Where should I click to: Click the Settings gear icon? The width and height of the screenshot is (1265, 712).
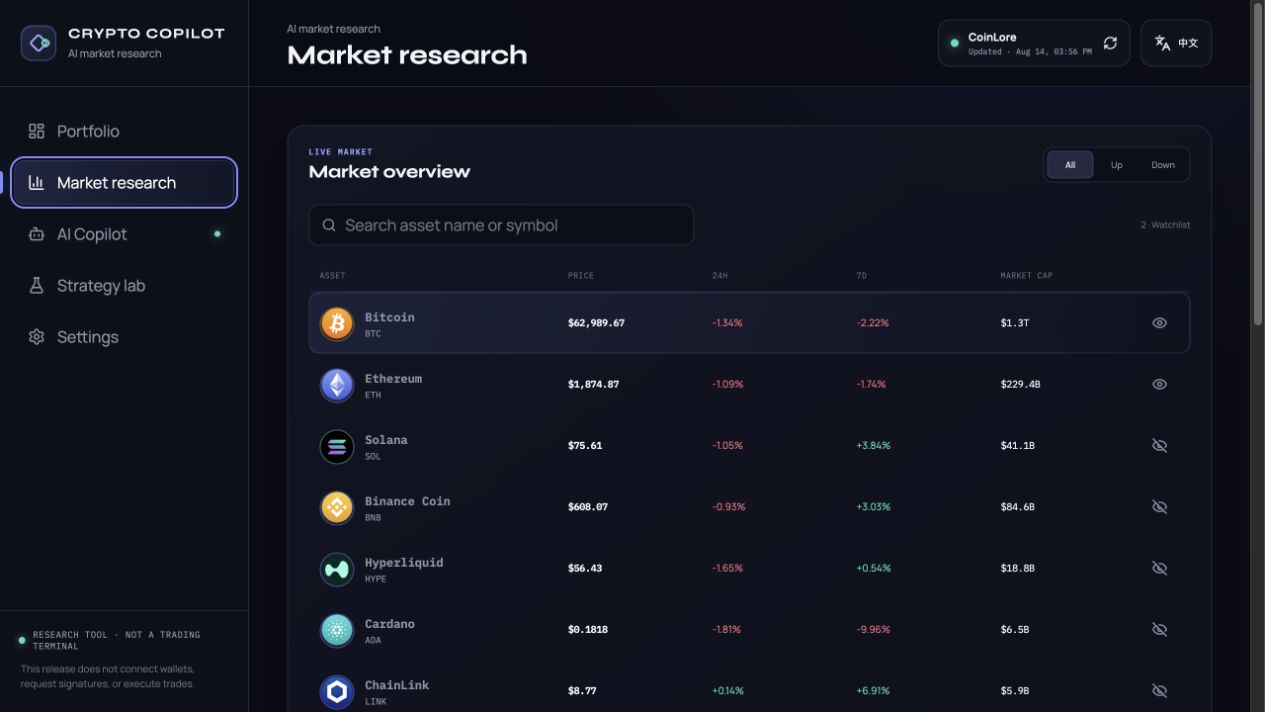click(37, 337)
